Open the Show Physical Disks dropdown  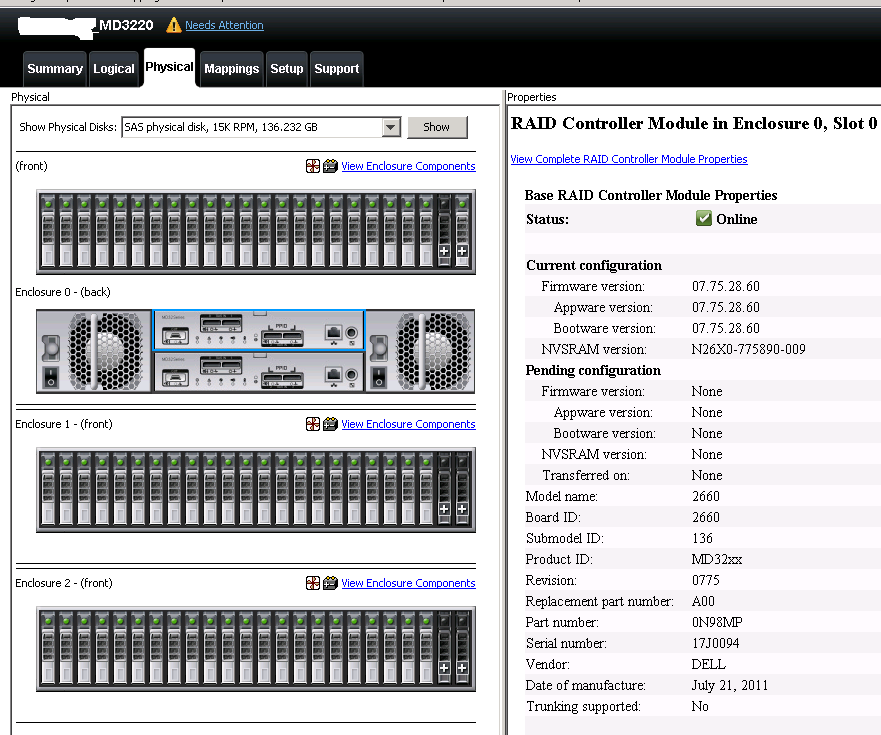(391, 128)
